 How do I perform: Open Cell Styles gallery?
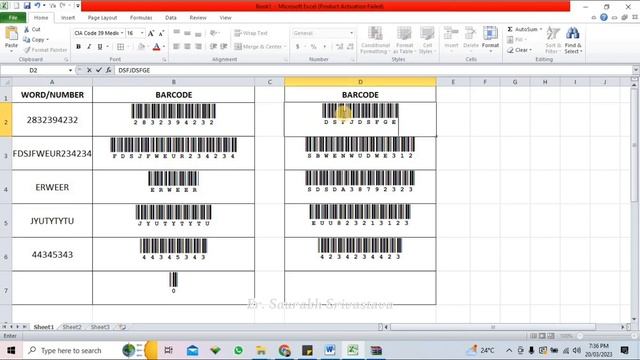click(x=427, y=40)
